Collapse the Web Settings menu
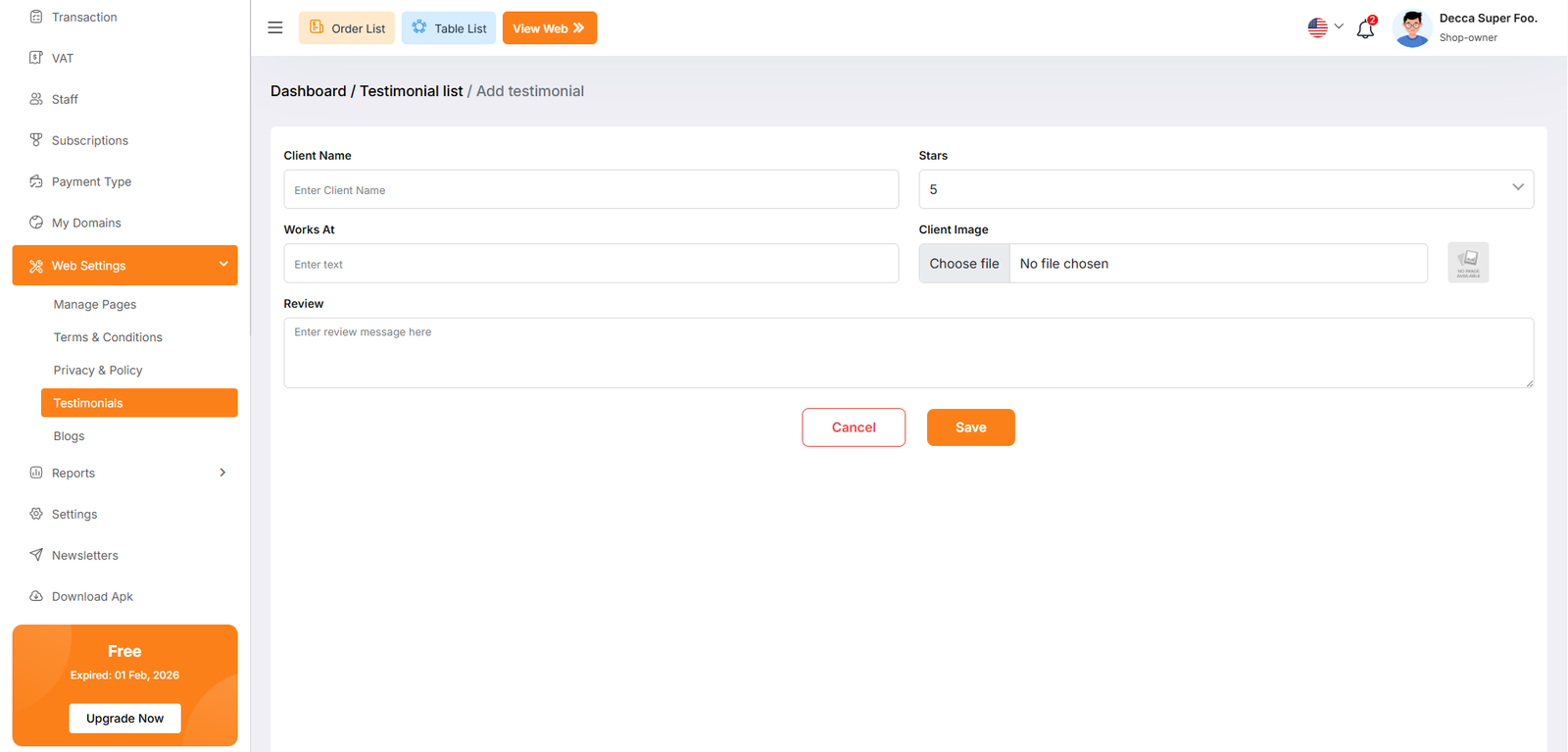The height and width of the screenshot is (752, 1568). (222, 265)
